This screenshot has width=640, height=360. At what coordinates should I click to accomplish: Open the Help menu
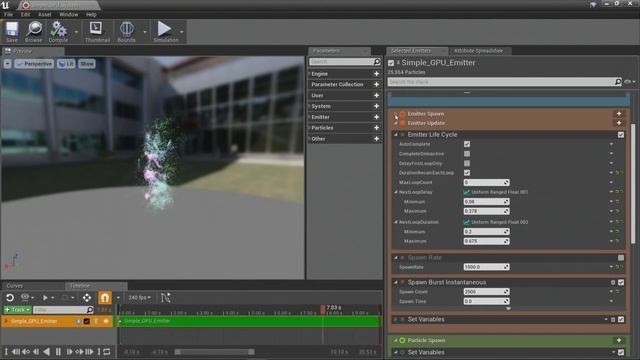coord(91,14)
